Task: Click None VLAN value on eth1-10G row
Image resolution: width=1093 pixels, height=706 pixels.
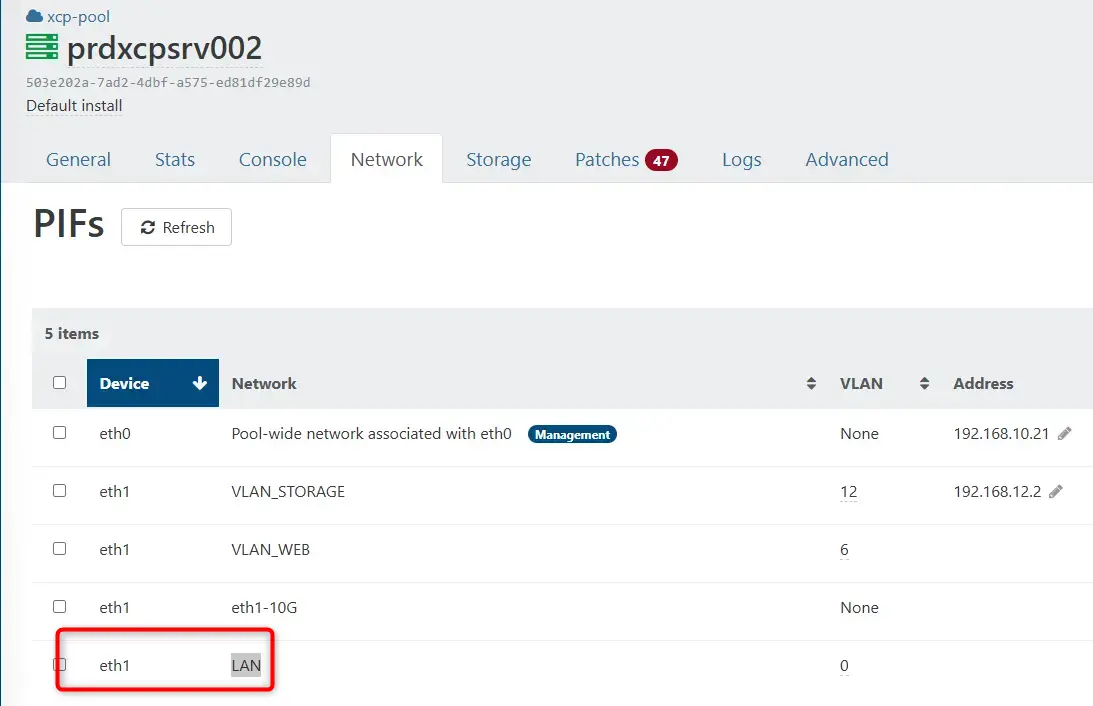Action: pos(859,608)
